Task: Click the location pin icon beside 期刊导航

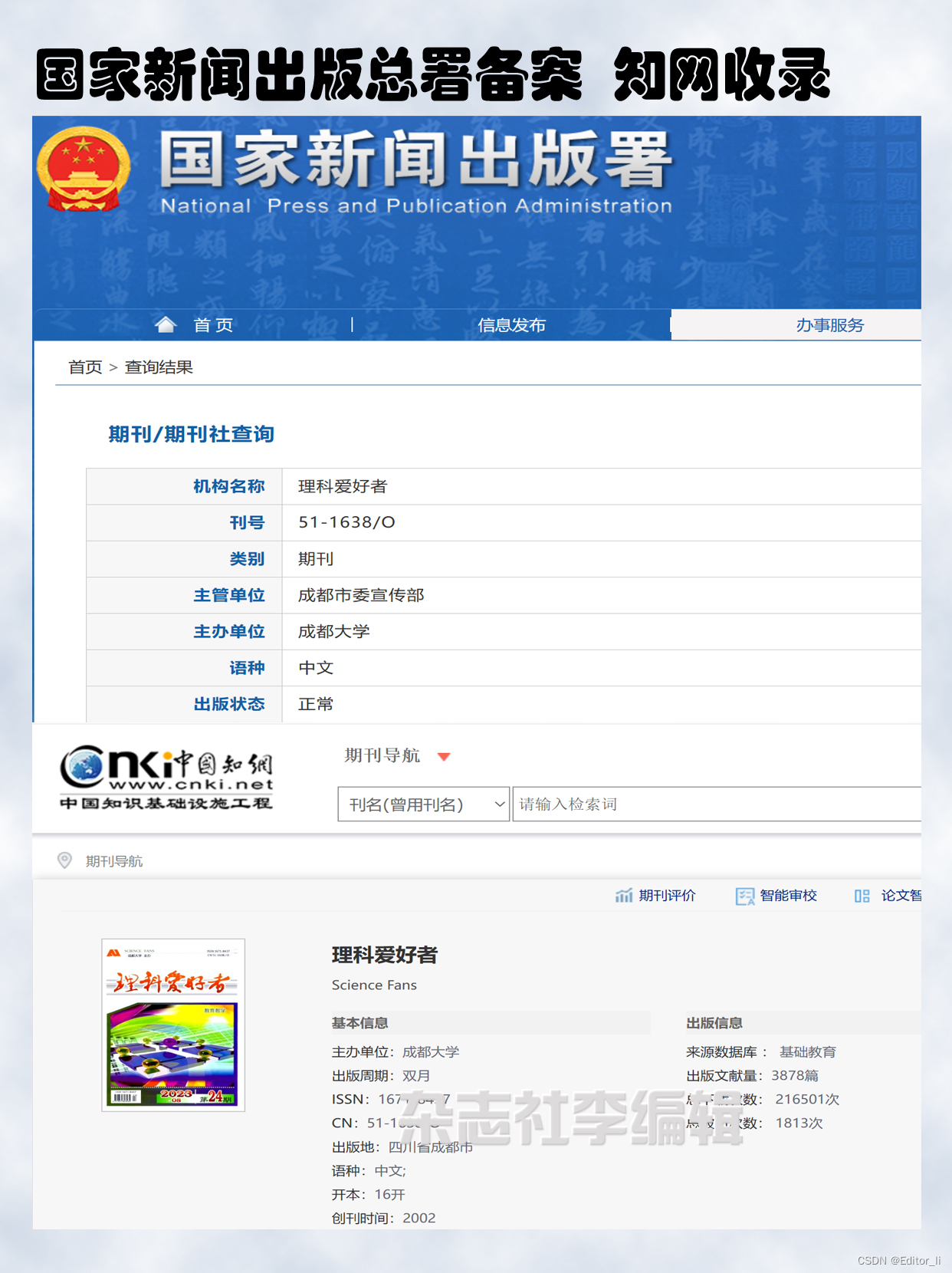Action: 64,860
